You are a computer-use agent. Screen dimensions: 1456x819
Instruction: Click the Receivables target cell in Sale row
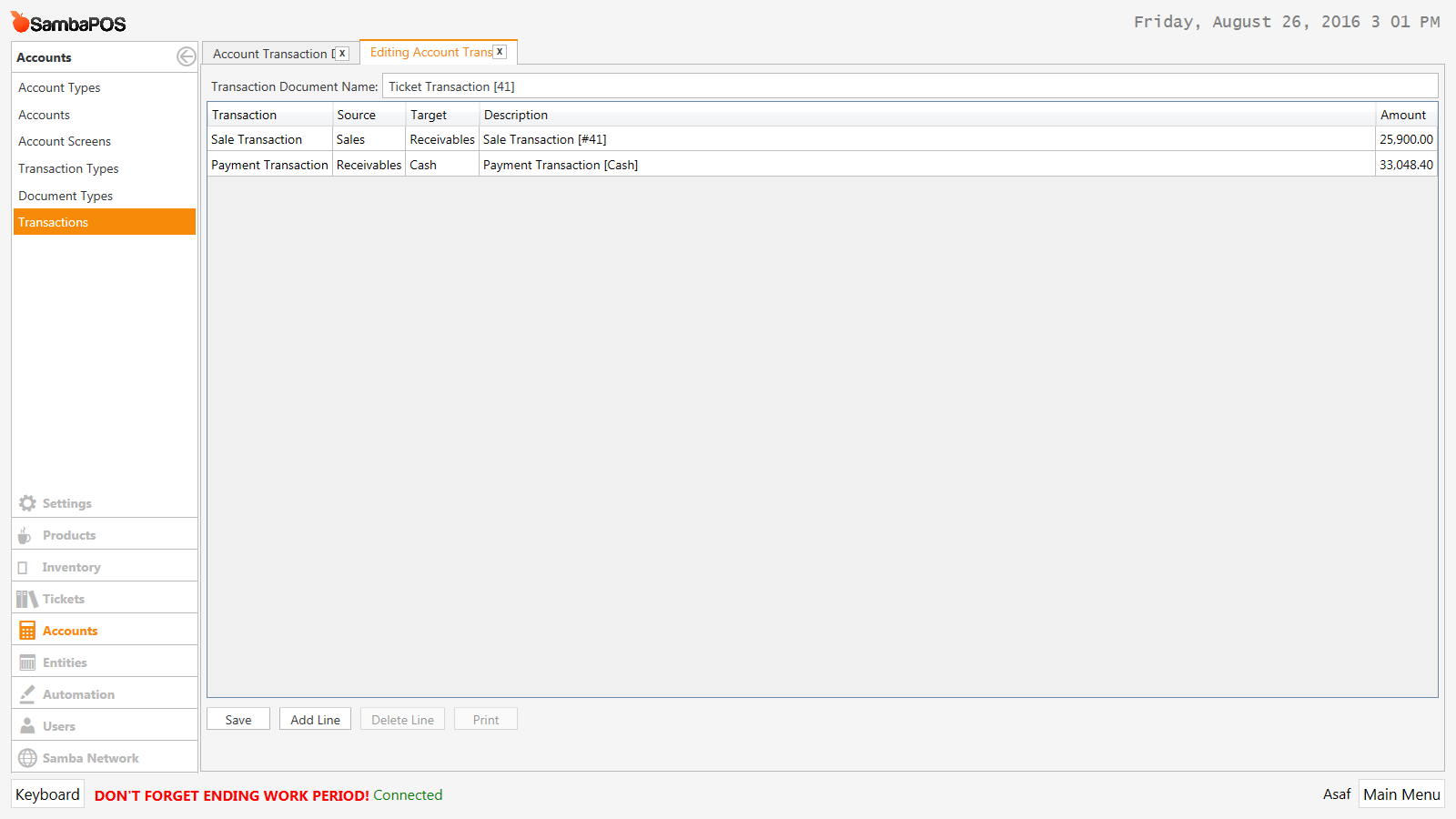coord(442,139)
